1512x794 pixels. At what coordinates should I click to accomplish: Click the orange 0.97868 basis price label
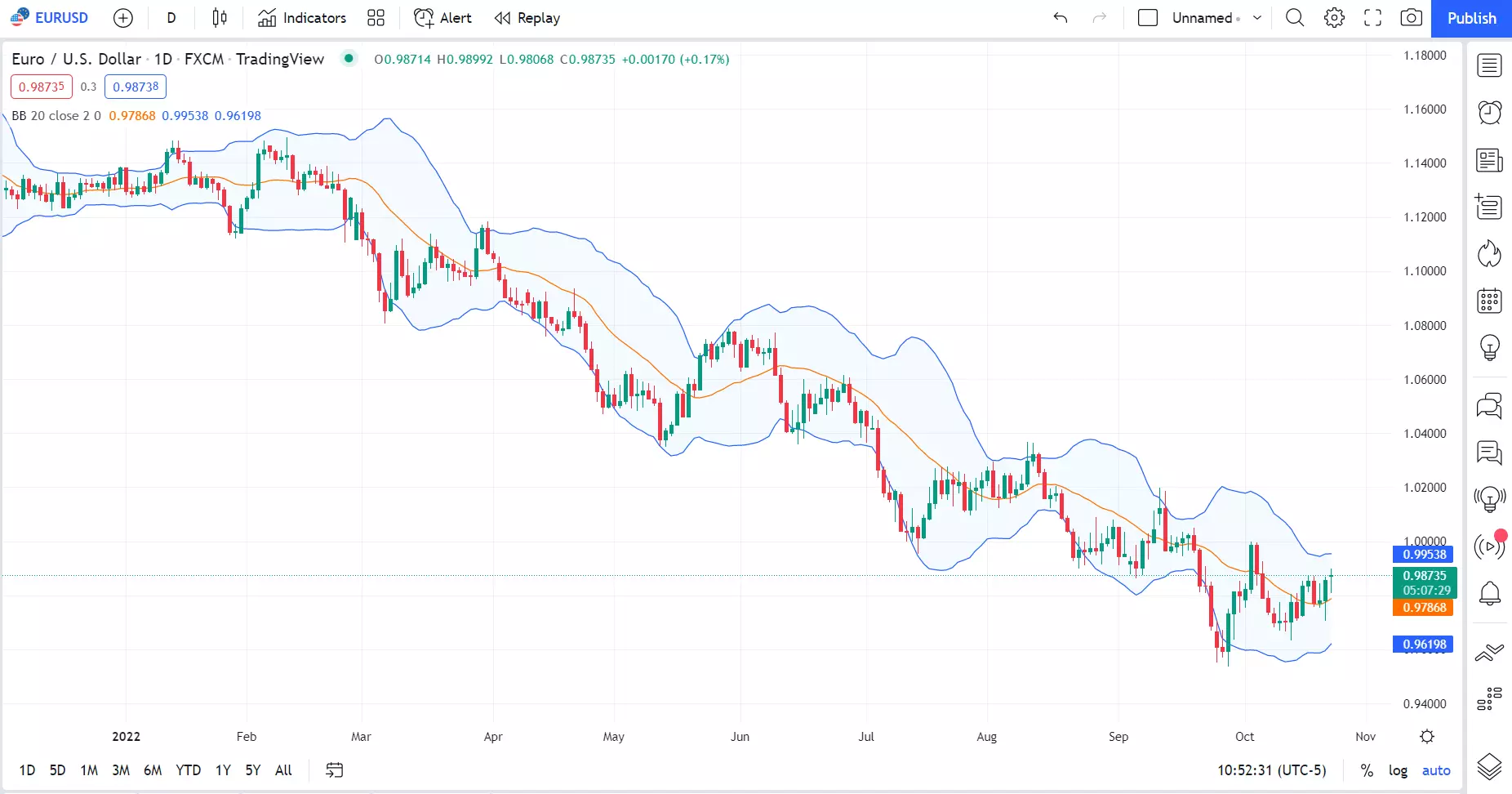1423,608
